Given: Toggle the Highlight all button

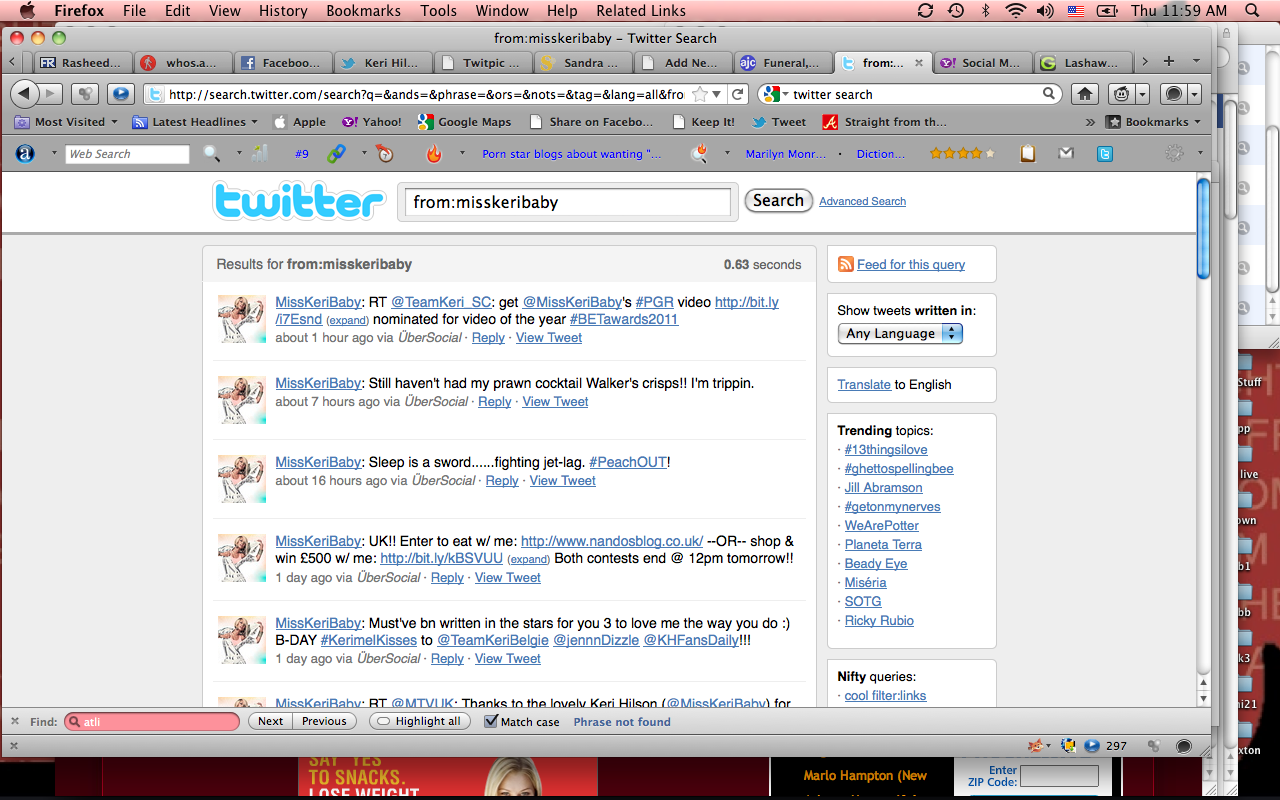Looking at the screenshot, I should (420, 721).
